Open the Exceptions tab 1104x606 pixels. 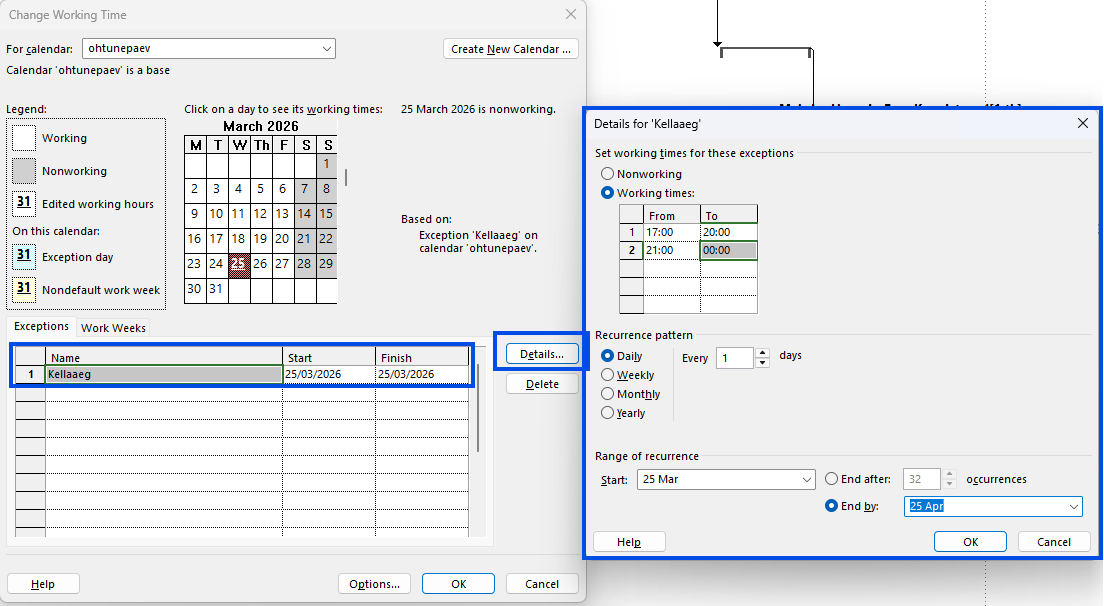click(41, 327)
